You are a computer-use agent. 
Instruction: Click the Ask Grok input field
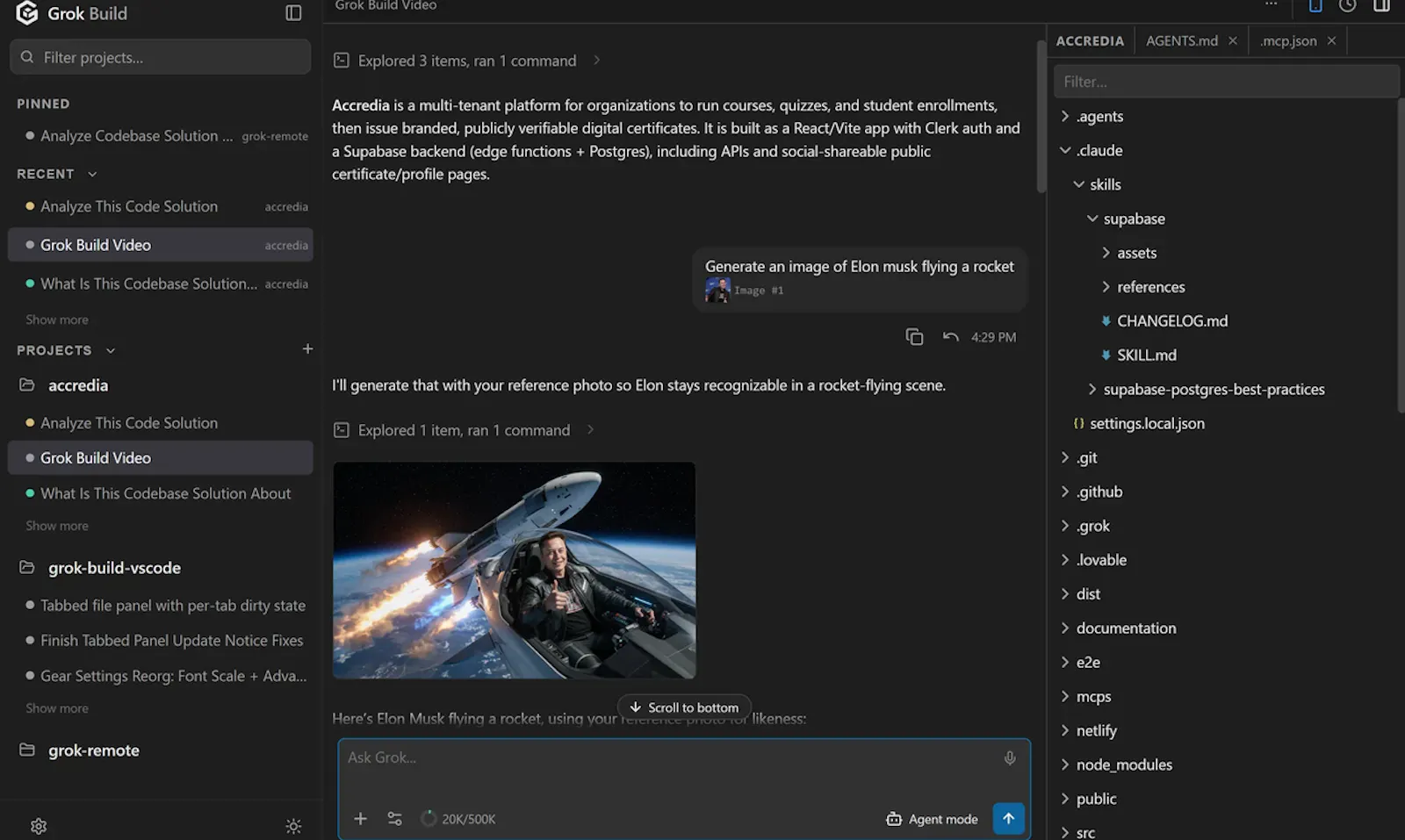tap(667, 757)
